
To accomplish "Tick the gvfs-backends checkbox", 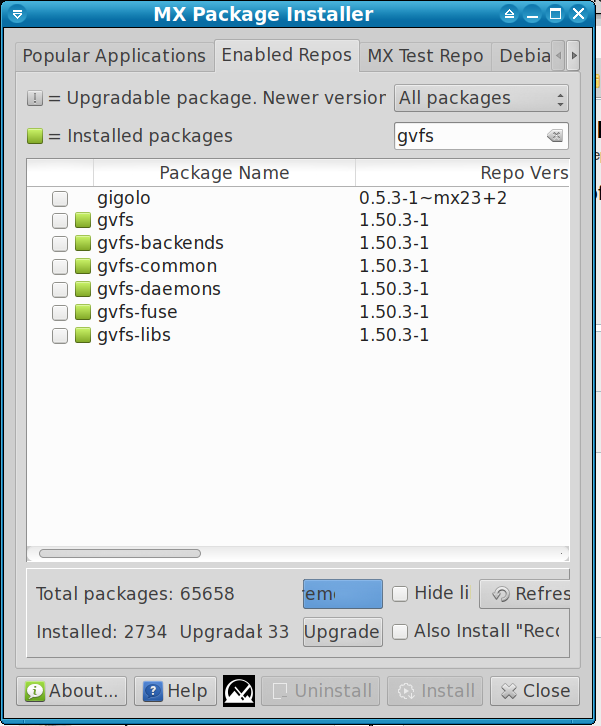I will (60, 244).
